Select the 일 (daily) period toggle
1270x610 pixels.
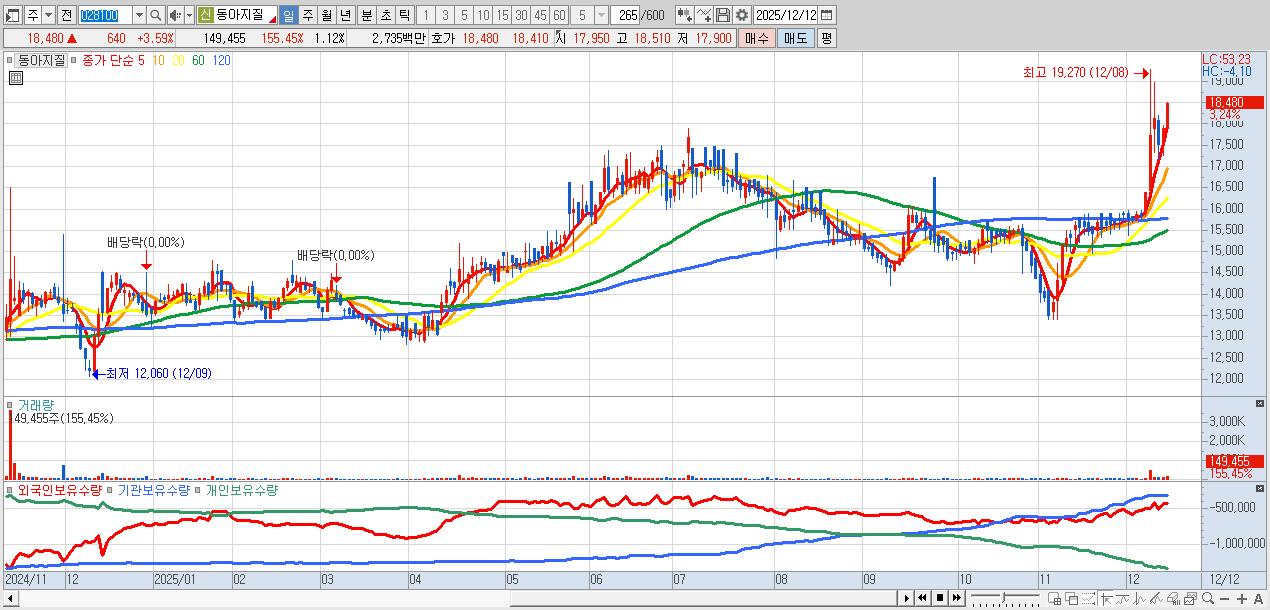(x=289, y=15)
